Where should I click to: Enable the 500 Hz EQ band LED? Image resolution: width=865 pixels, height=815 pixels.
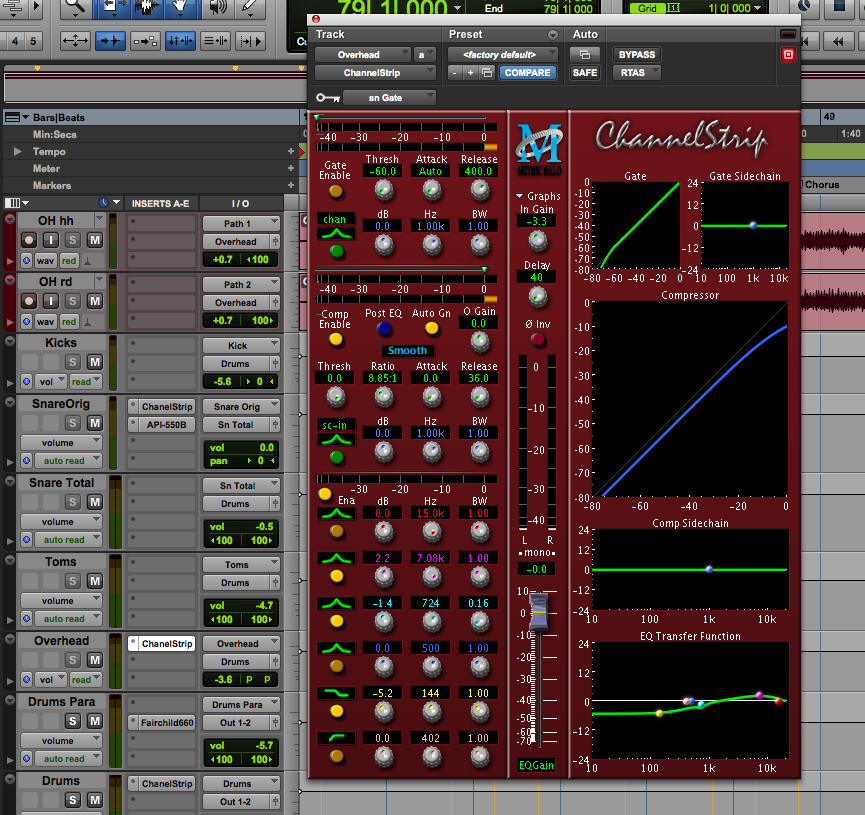[x=337, y=666]
